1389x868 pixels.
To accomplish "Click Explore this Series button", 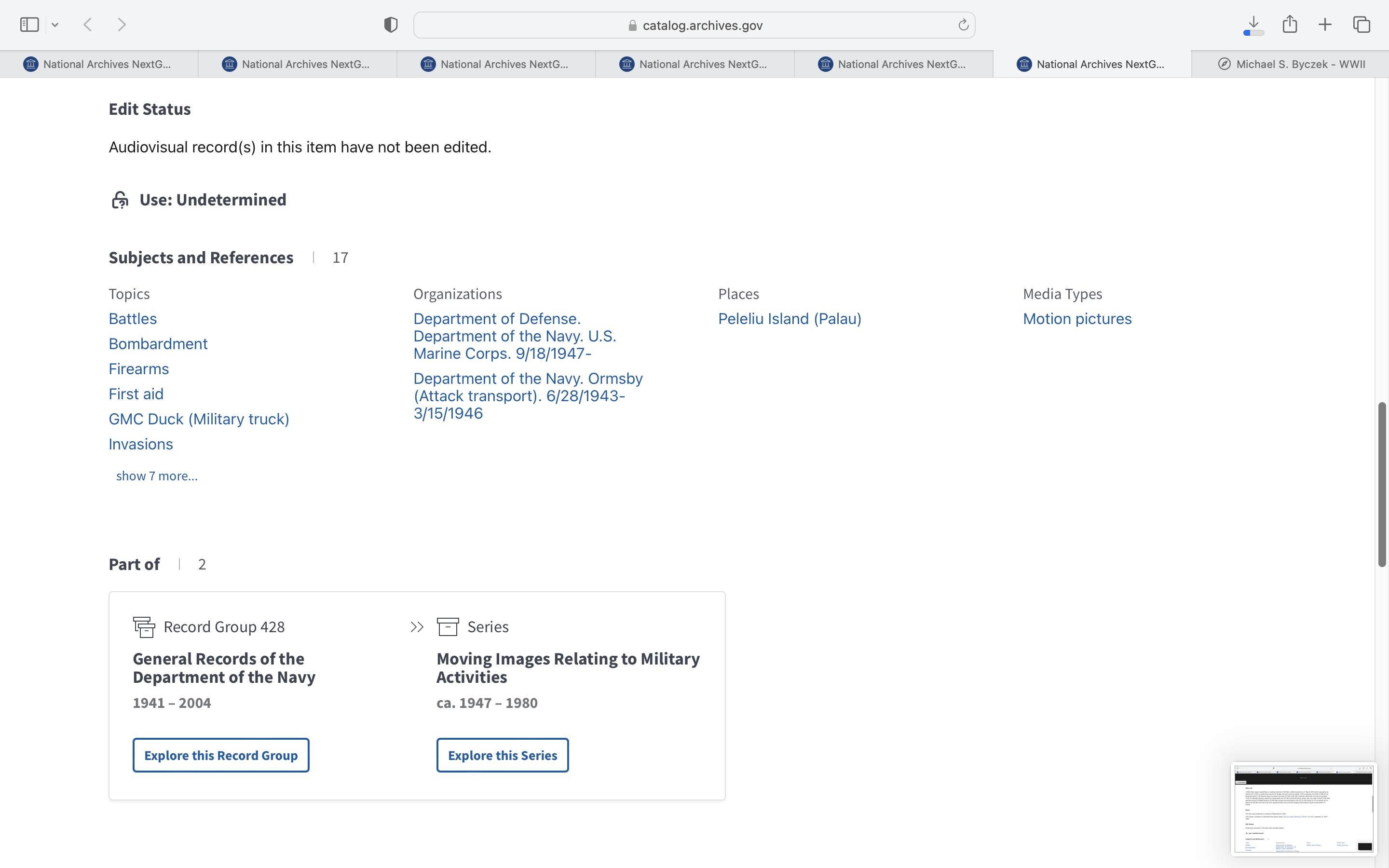I will click(502, 755).
